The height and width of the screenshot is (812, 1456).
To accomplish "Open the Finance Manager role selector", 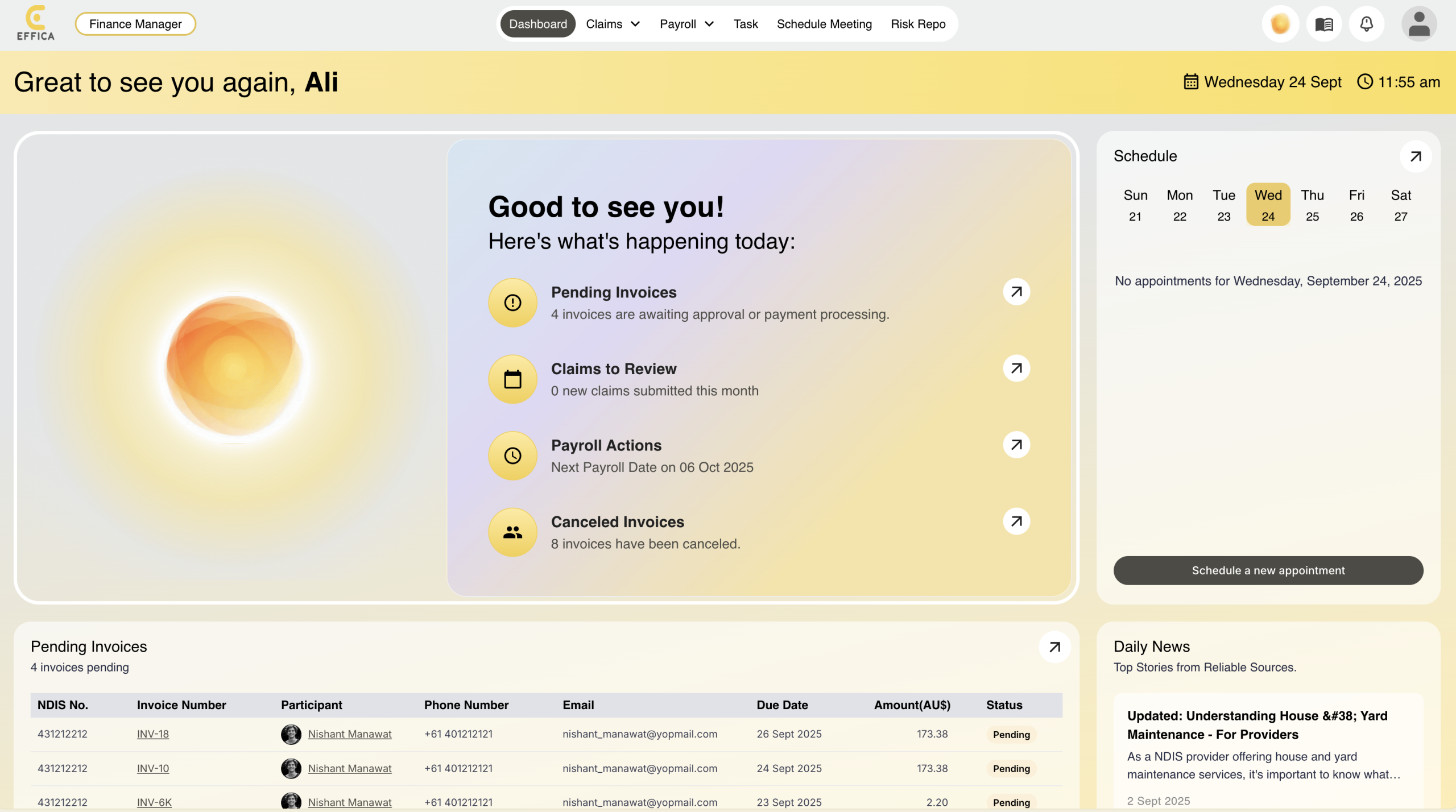I will 135,24.
